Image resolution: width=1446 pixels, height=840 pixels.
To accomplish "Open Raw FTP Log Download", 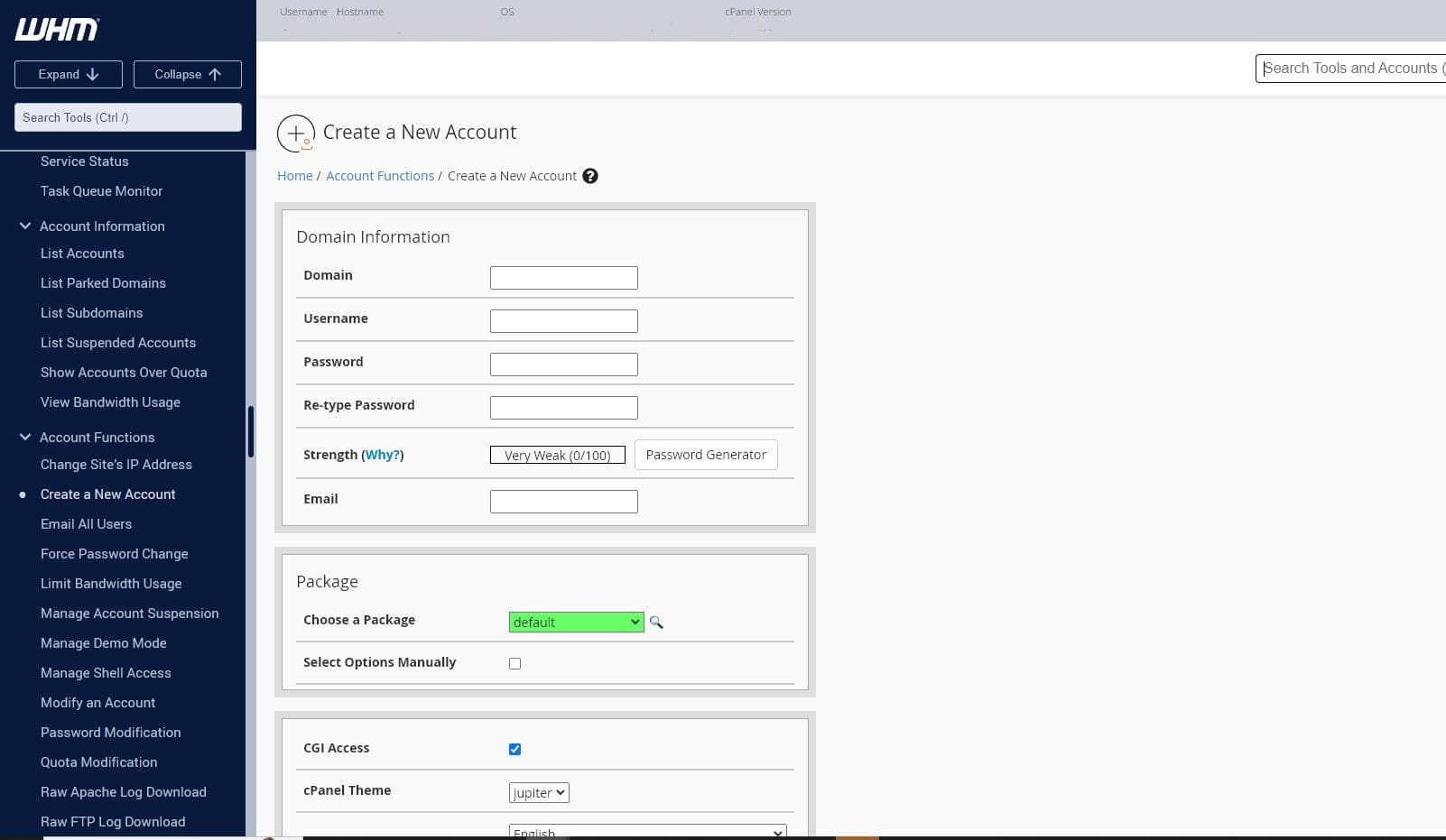I will click(113, 822).
